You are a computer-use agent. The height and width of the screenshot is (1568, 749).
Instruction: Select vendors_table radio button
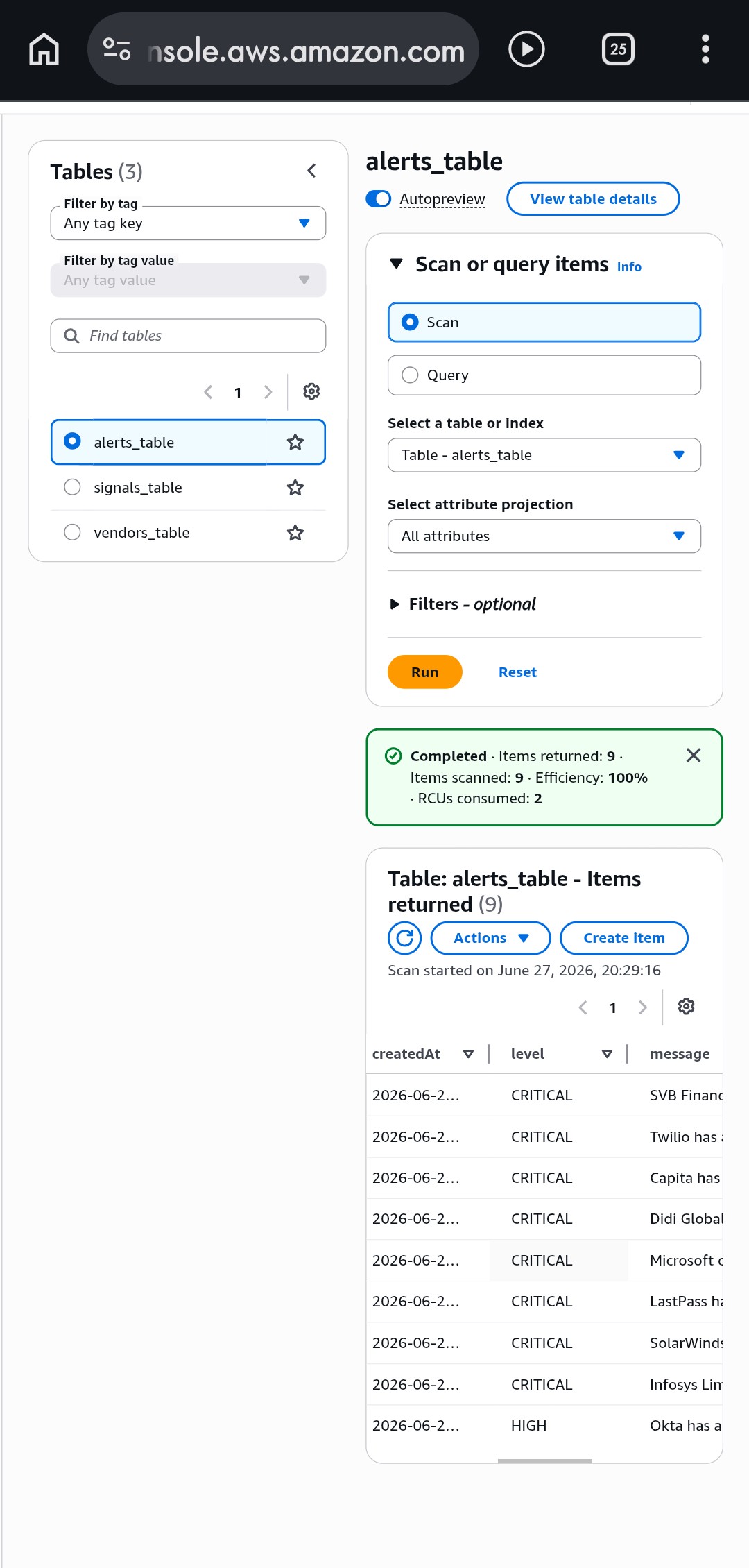(72, 532)
